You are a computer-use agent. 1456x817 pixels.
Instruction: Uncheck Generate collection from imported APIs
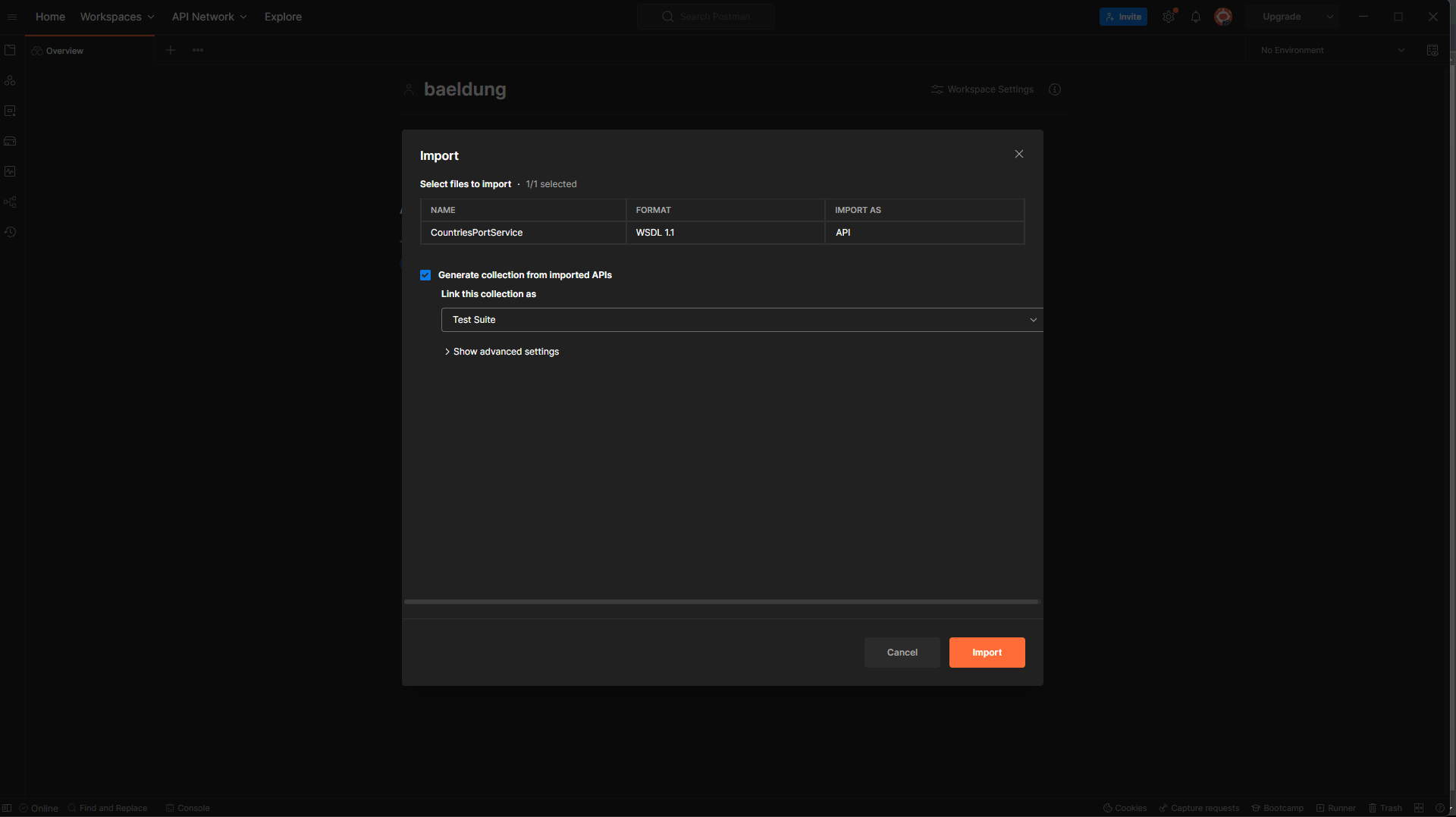tap(425, 275)
